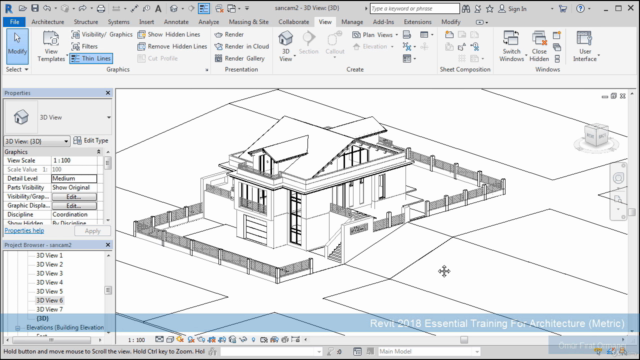The image size is (640, 360).
Task: Select 3D View 1 in Project Browser
Action: 49,256
